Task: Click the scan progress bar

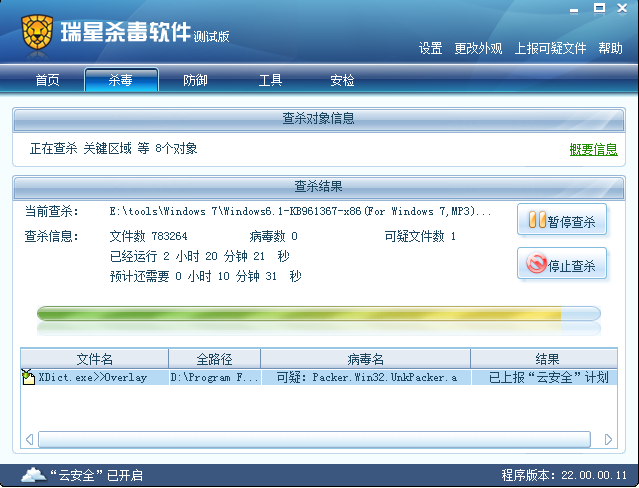Action: (319, 314)
